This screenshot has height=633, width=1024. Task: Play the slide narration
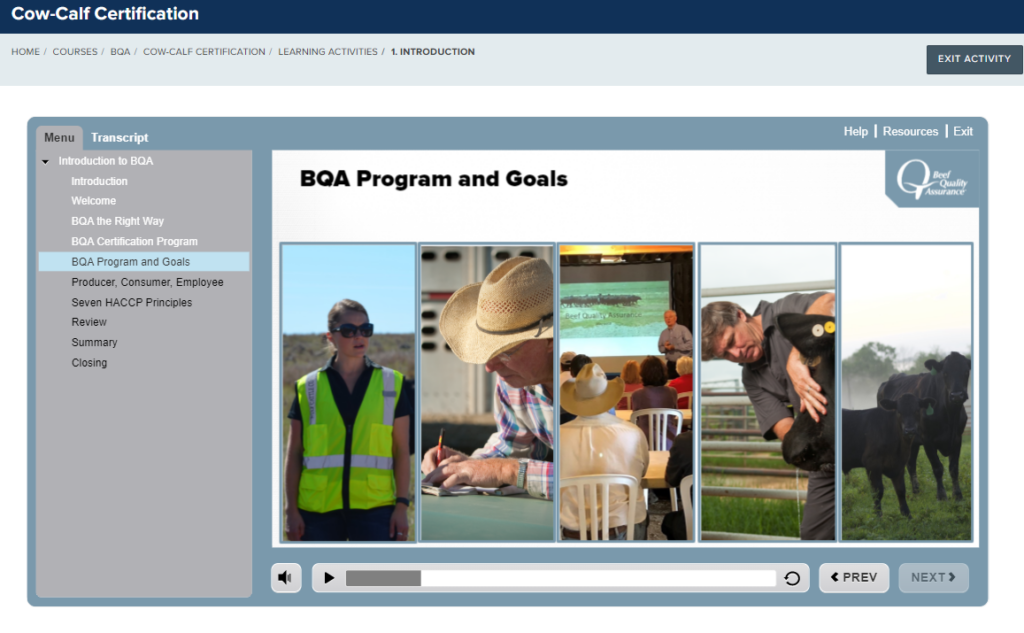[329, 577]
